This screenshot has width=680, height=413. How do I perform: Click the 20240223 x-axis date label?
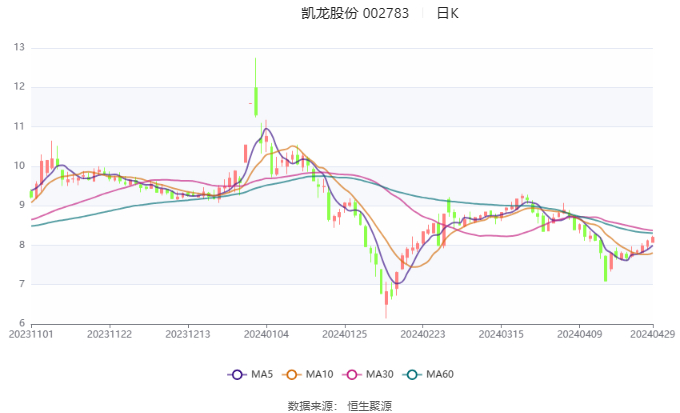click(421, 335)
